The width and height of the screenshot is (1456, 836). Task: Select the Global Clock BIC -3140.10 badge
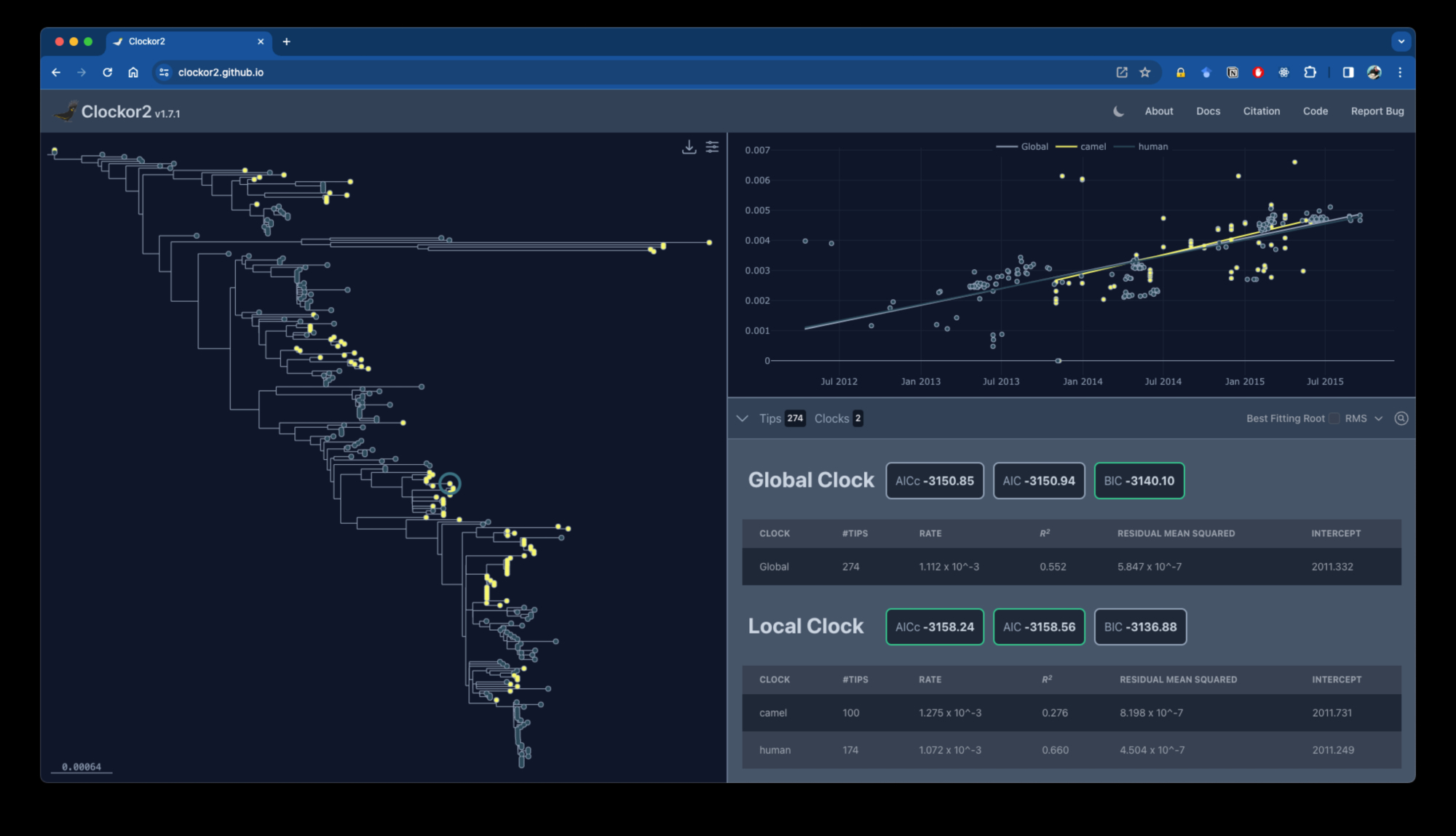click(1139, 481)
